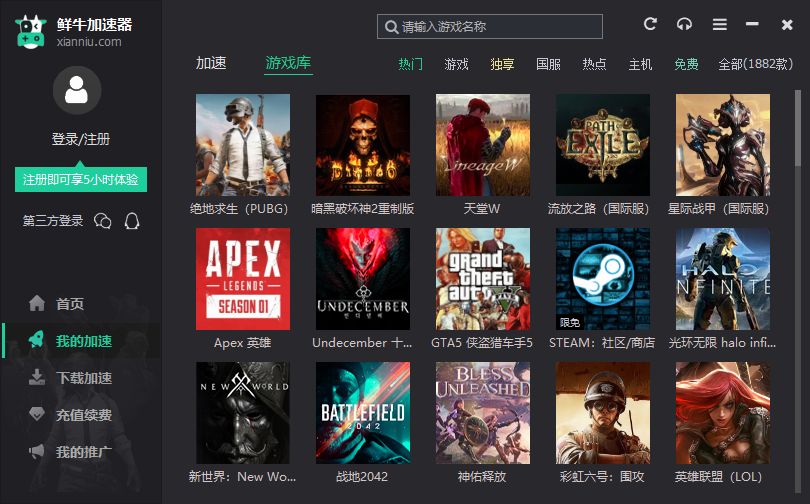This screenshot has height=504, width=810.
Task: Open the 我的加速 sidebar item
Action: pos(81,340)
